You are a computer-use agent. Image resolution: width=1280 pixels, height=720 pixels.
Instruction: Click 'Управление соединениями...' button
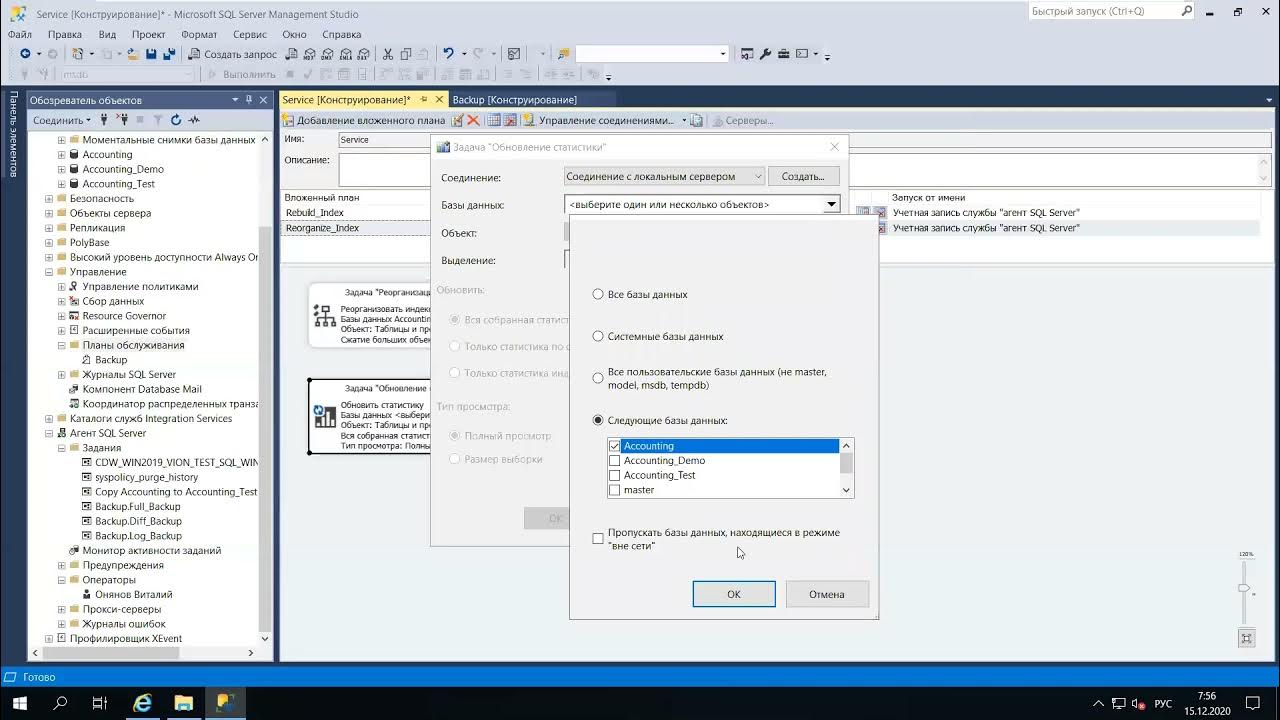pos(598,120)
